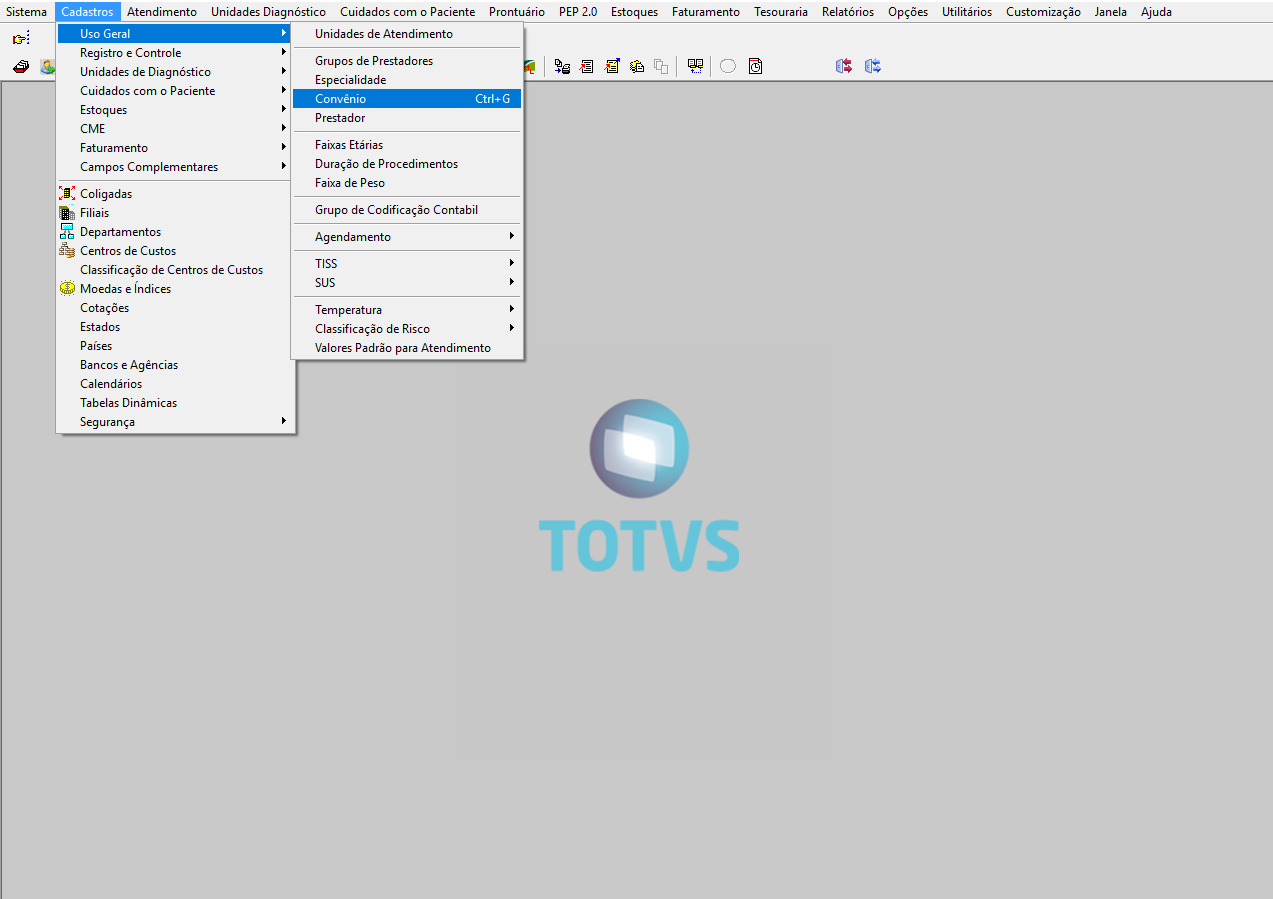The image size is (1273, 899).
Task: Open the Unidades Diagnóstico menu in the menu bar
Action: [268, 12]
